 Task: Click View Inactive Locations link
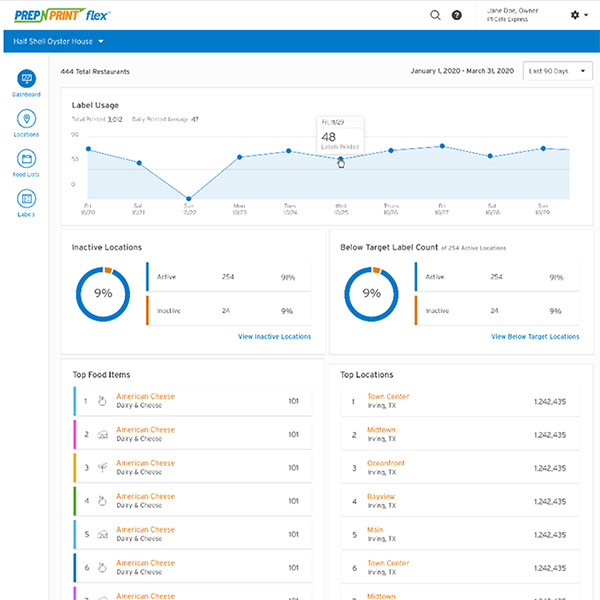(274, 337)
